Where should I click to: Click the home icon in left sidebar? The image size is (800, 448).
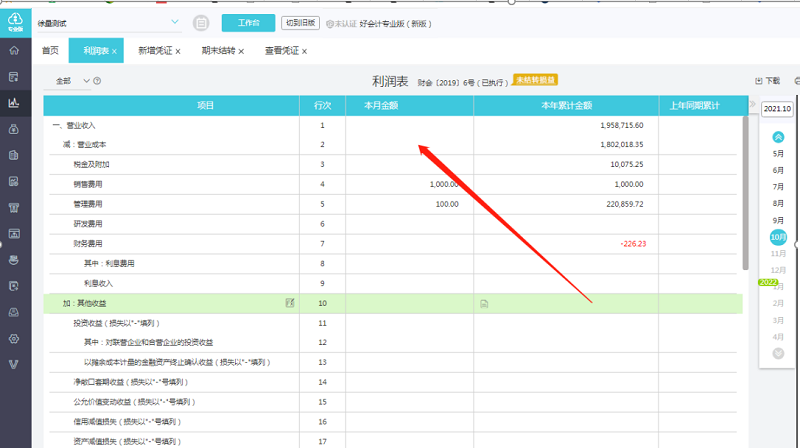click(x=14, y=50)
